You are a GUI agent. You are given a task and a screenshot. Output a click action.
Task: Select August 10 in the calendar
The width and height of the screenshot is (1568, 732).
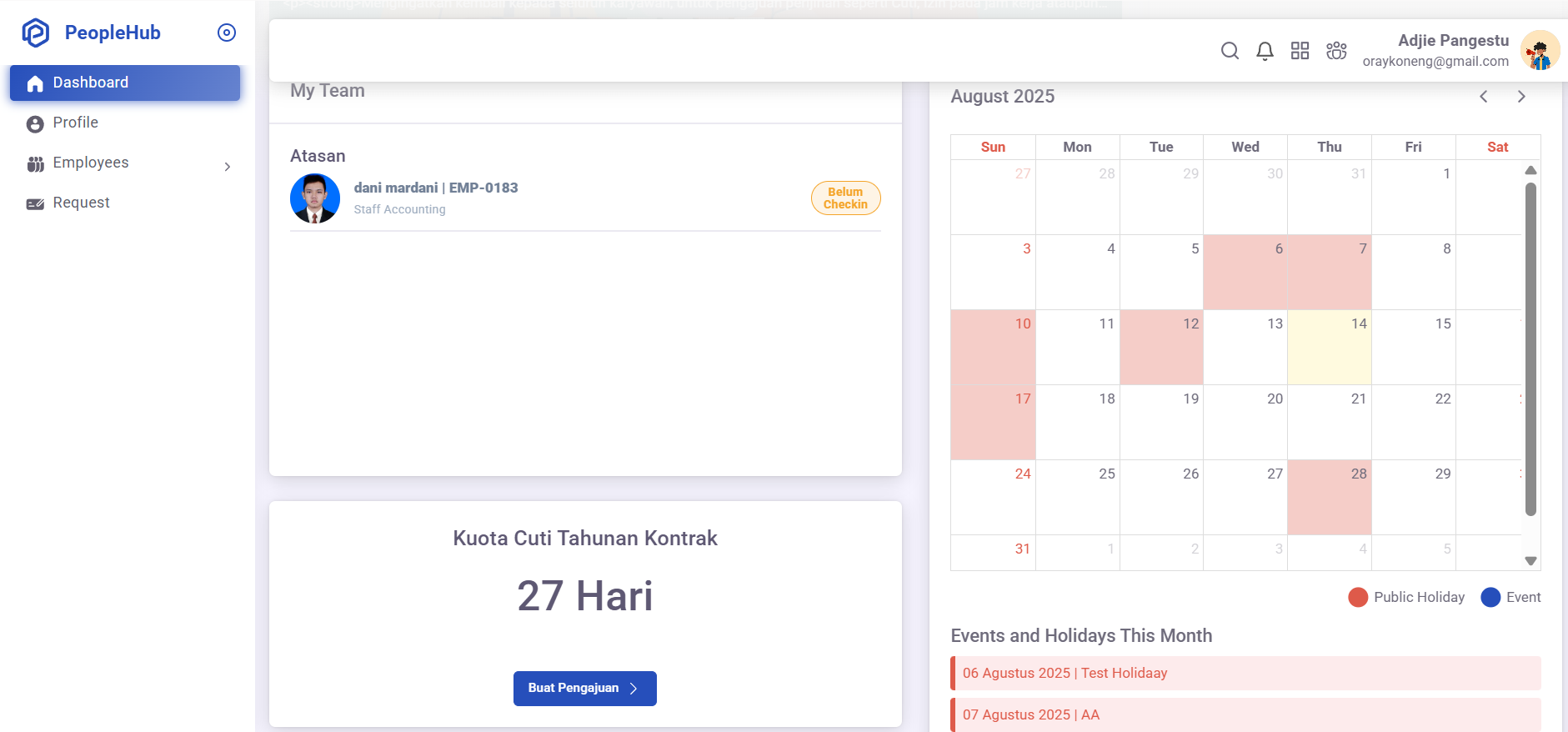pos(993,347)
